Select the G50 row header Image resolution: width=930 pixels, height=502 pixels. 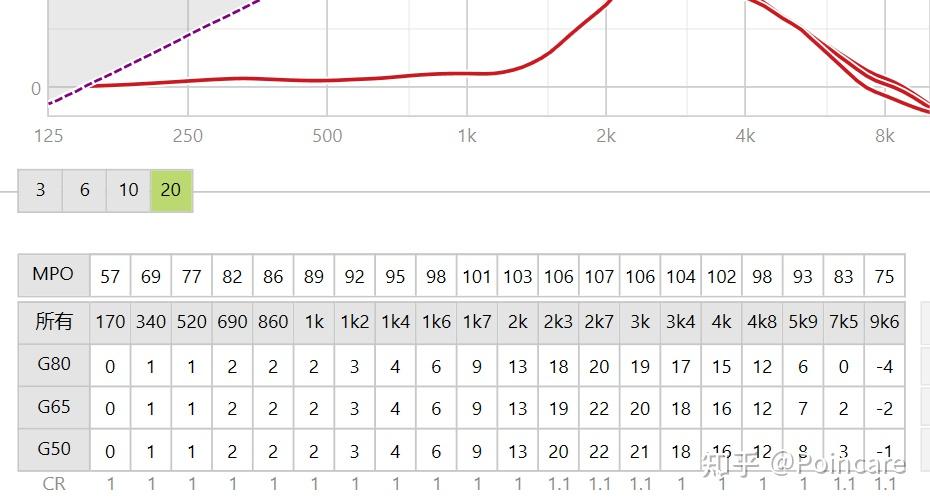[x=53, y=450]
